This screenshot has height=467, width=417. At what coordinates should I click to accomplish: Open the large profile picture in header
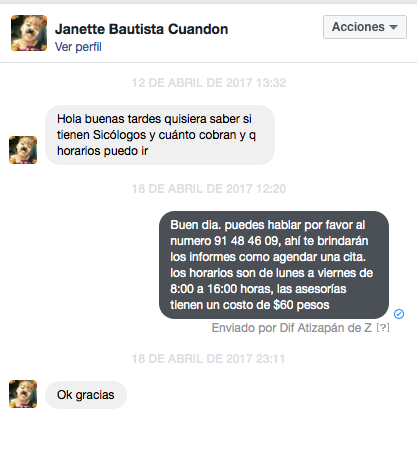29,33
